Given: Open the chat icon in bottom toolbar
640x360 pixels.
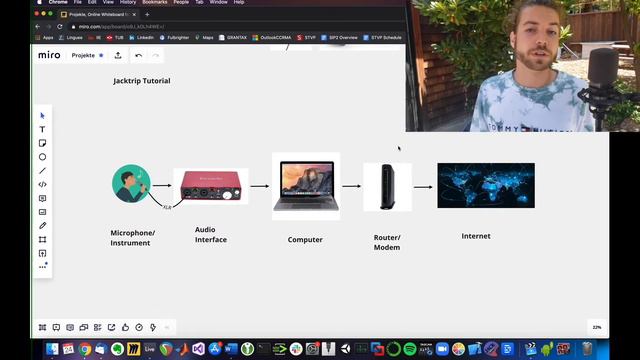Looking at the screenshot, I should [x=84, y=327].
